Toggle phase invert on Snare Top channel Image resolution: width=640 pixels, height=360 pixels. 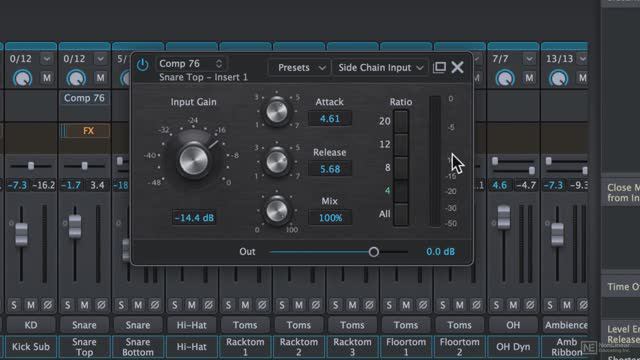point(101,305)
